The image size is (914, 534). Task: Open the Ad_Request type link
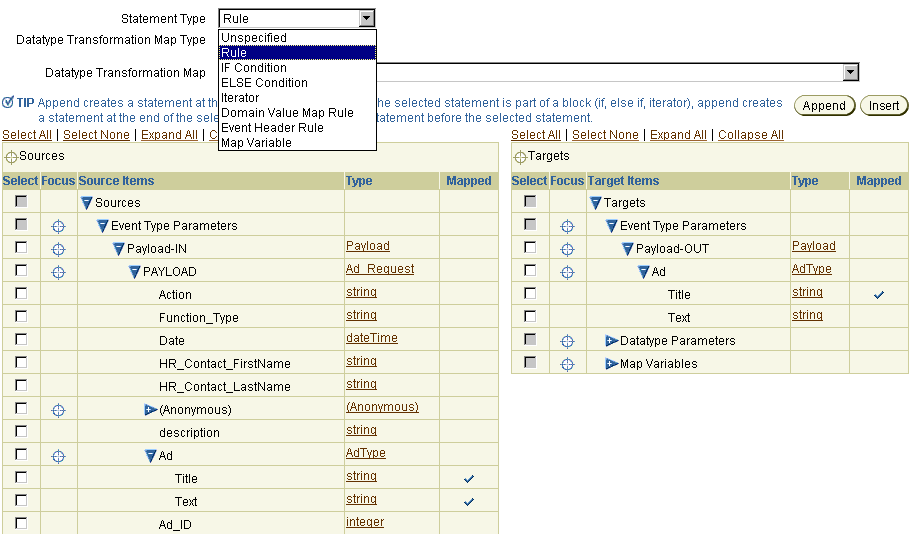(x=380, y=269)
